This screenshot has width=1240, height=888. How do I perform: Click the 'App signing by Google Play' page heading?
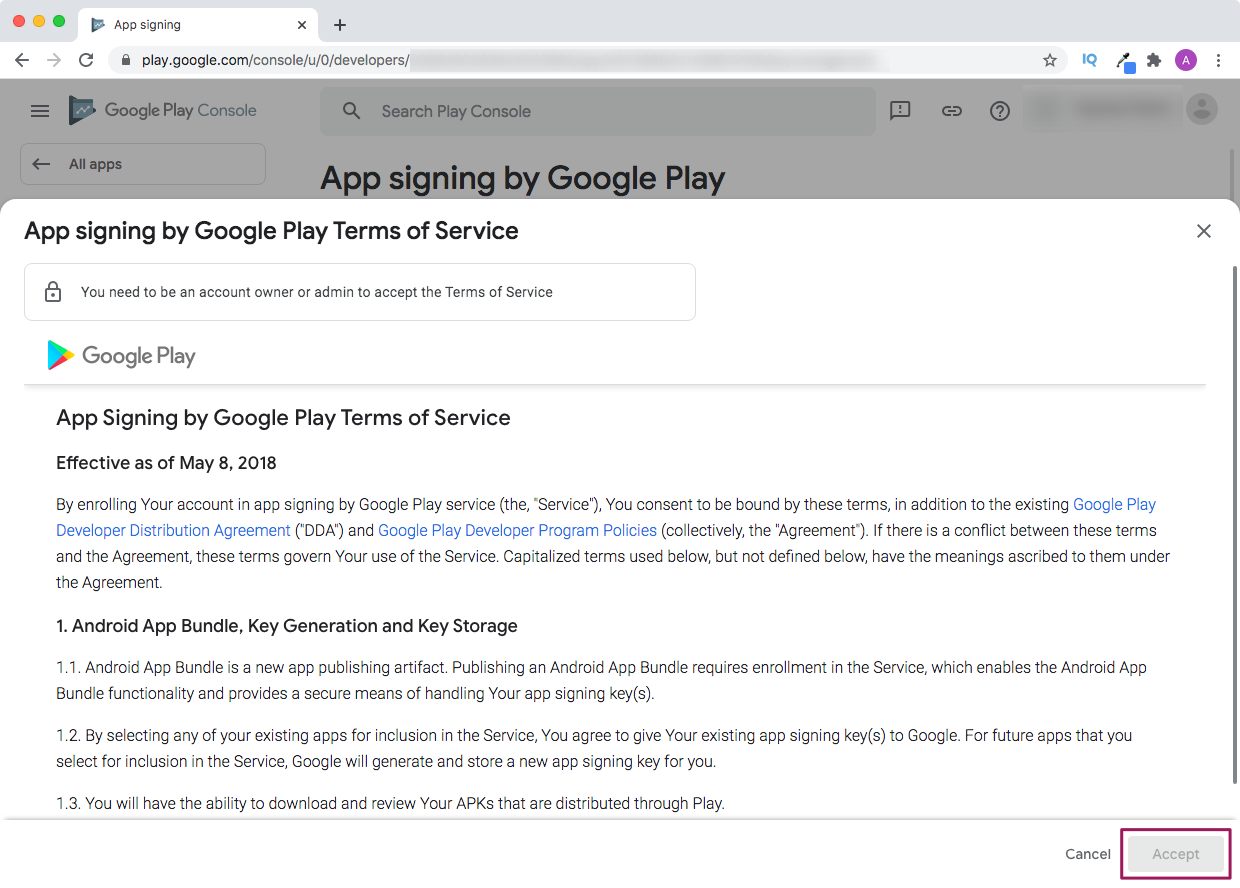coord(522,179)
